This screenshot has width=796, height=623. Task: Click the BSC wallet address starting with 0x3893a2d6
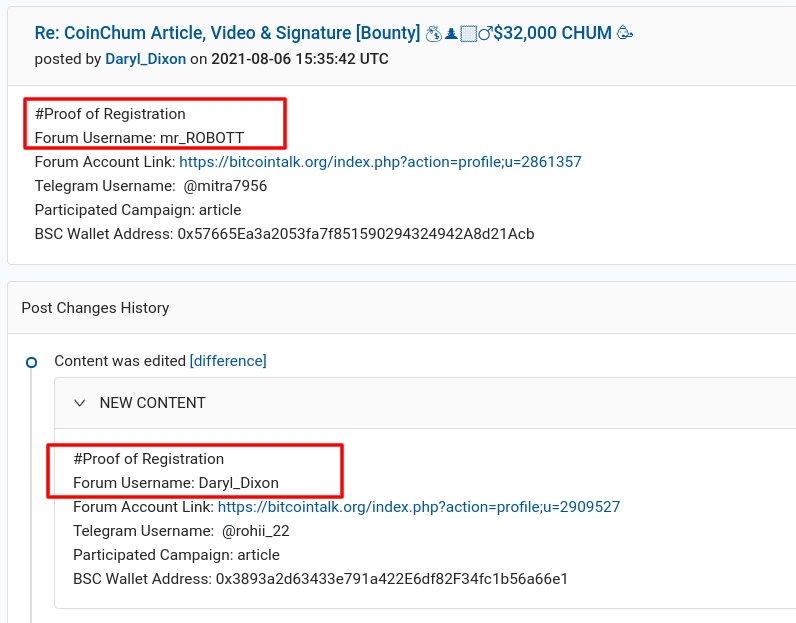click(x=392, y=579)
